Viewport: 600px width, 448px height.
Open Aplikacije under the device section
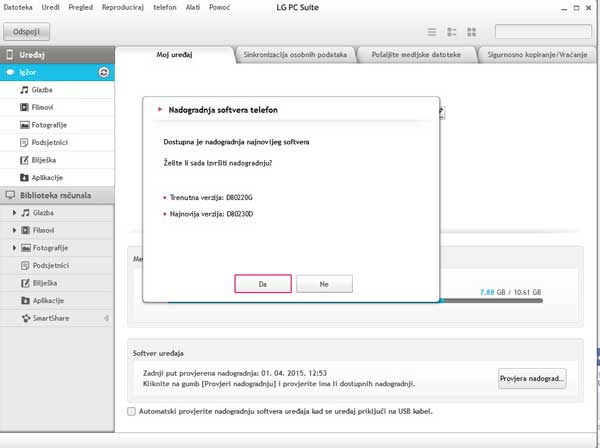(57, 178)
